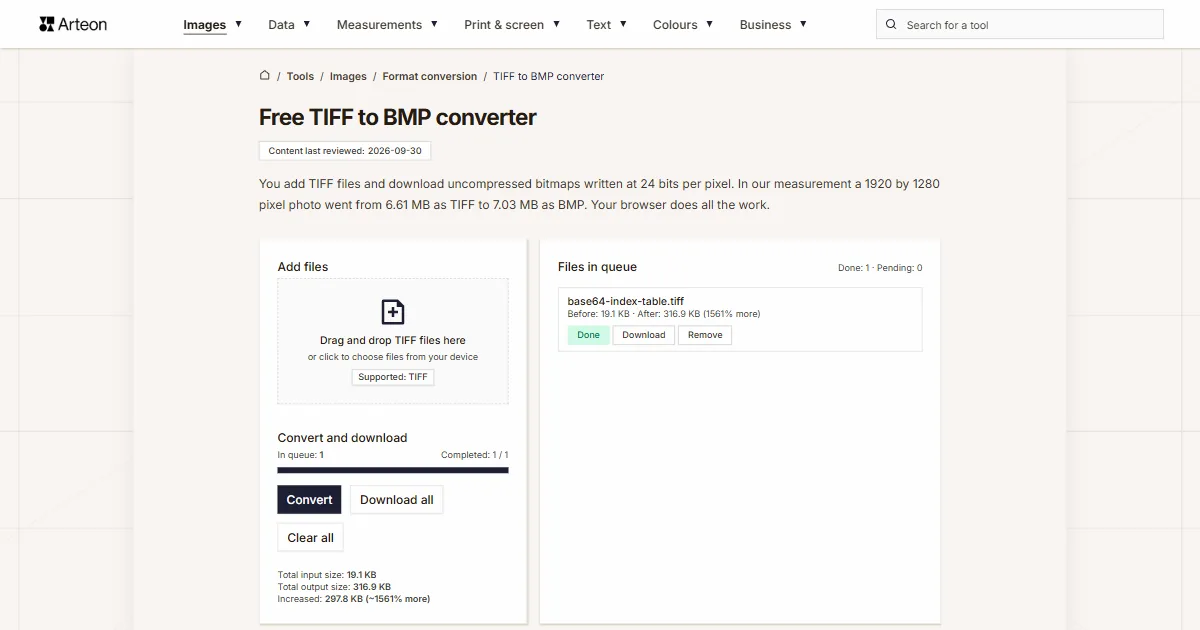Click the Add files heading
This screenshot has width=1200, height=630.
[x=303, y=267]
